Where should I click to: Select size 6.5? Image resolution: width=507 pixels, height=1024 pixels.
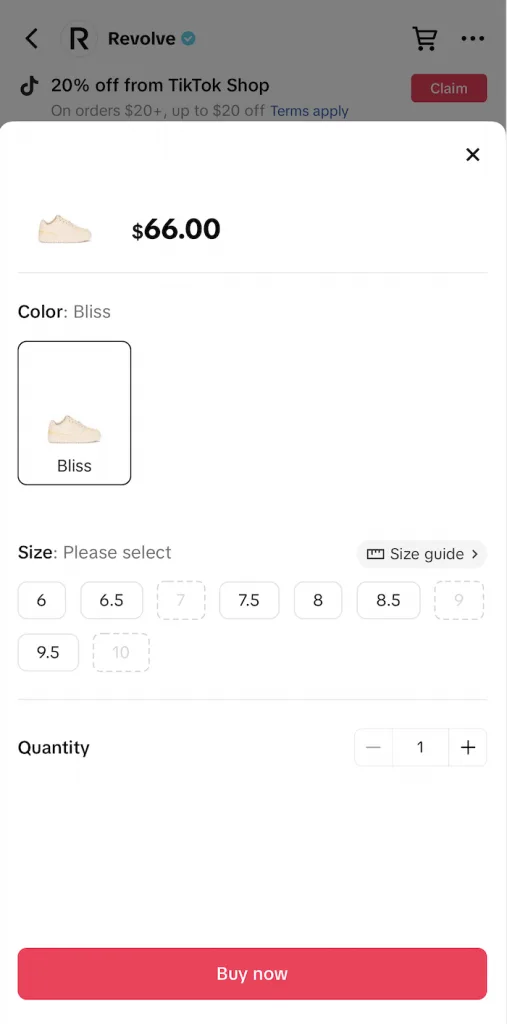pos(112,600)
